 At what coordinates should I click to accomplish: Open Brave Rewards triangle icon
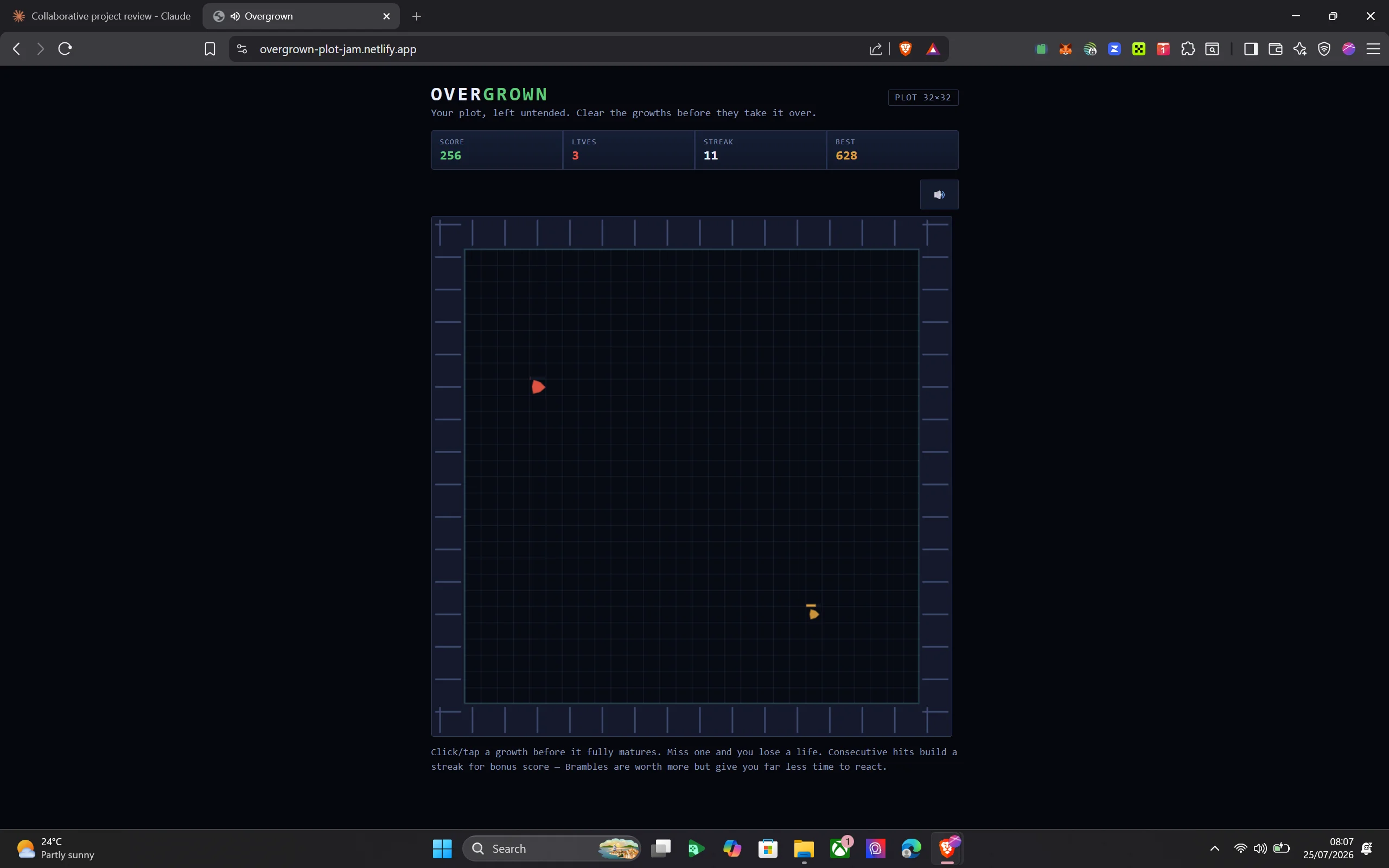click(933, 49)
